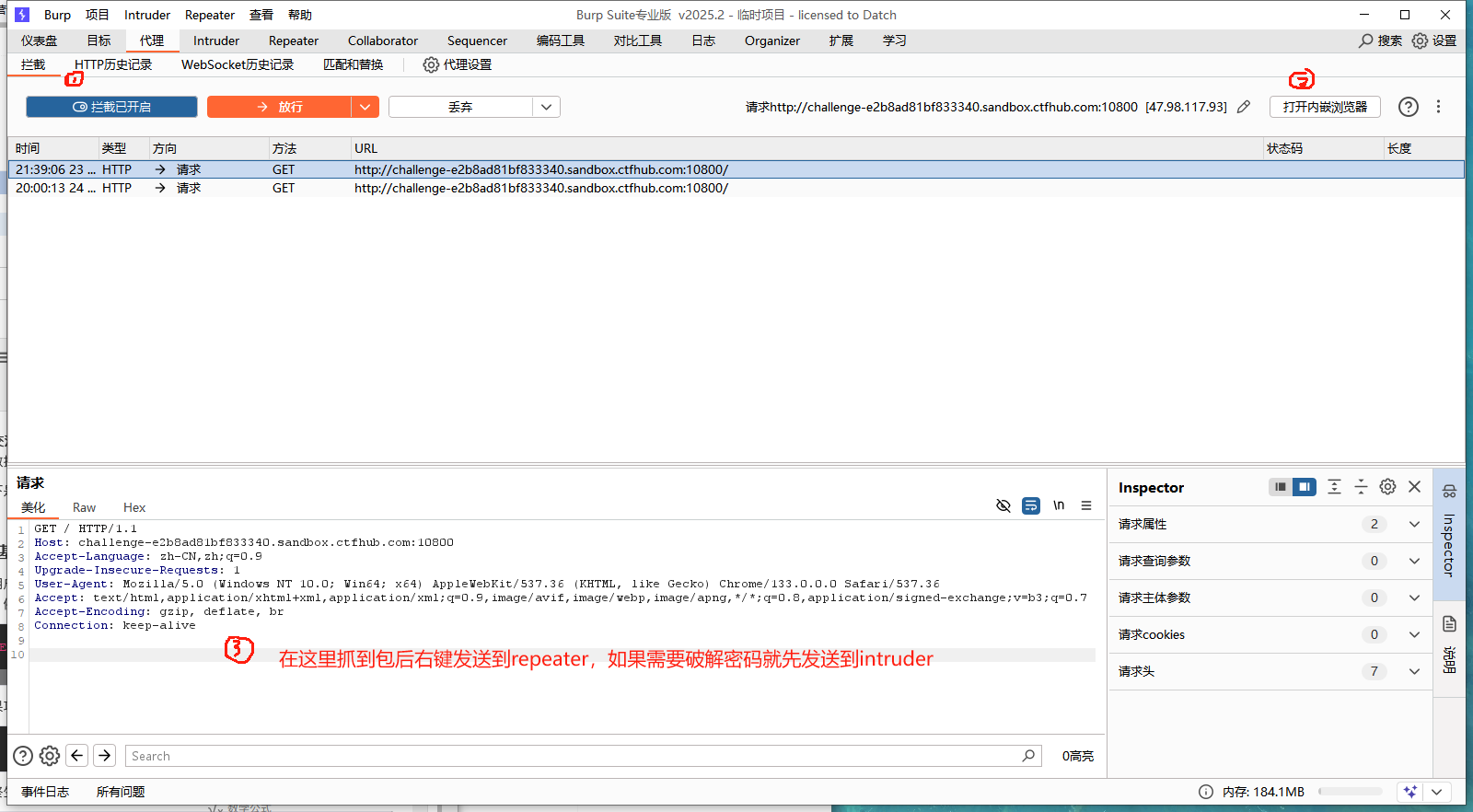Open 所有问题 all issues

click(121, 792)
